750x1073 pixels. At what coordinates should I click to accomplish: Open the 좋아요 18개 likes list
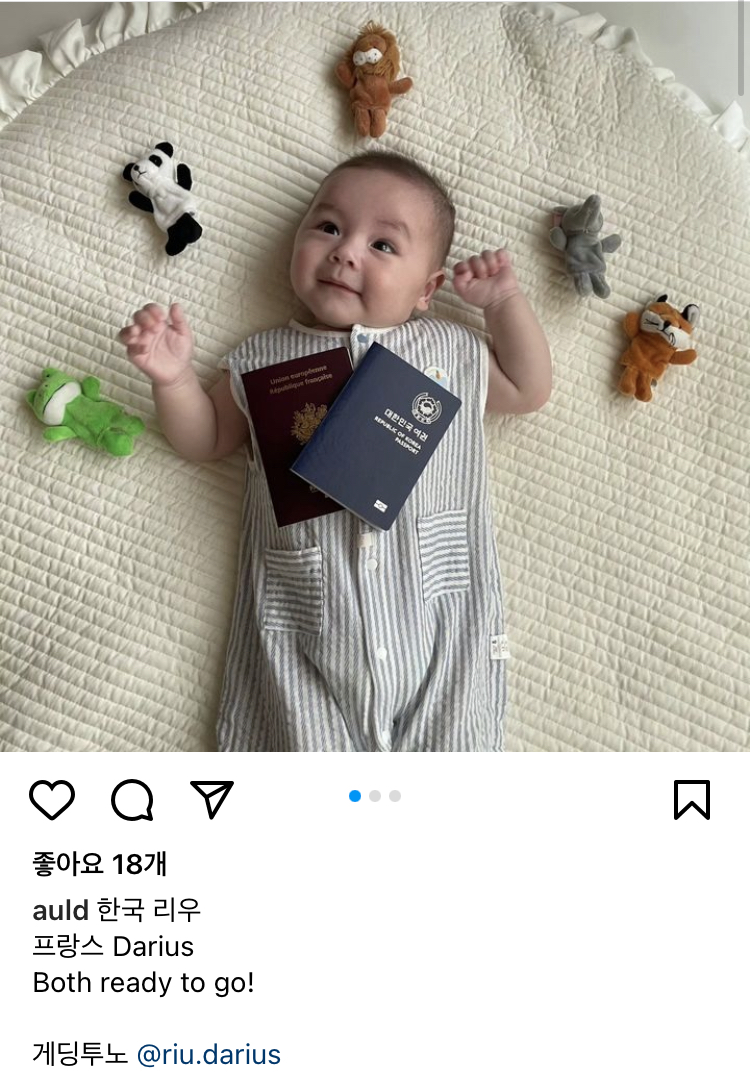pos(99,864)
